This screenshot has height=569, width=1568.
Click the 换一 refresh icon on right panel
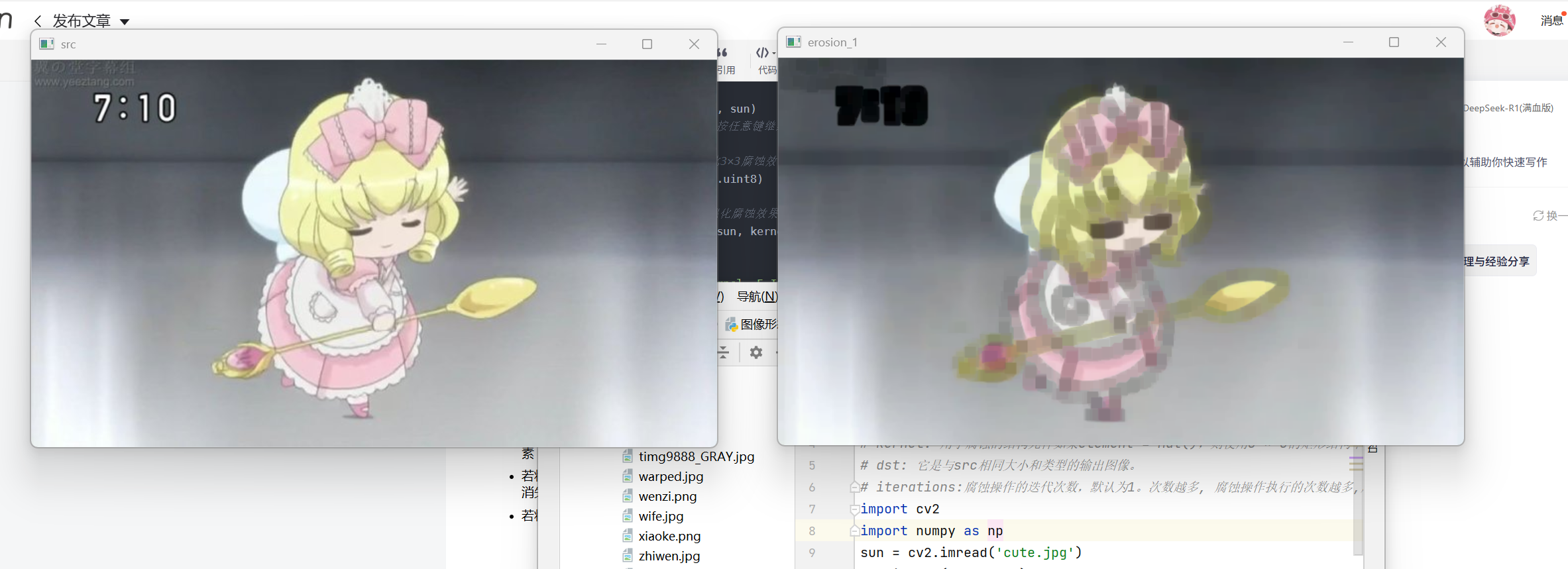tap(1538, 216)
